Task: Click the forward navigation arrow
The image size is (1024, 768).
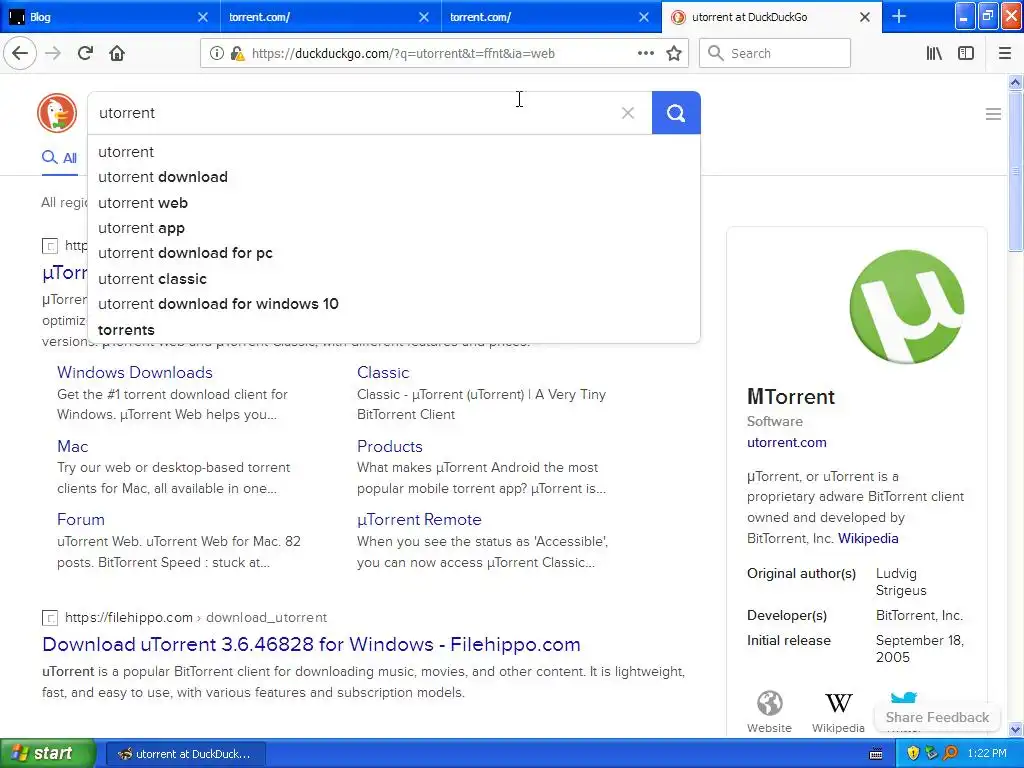Action: tap(53, 54)
